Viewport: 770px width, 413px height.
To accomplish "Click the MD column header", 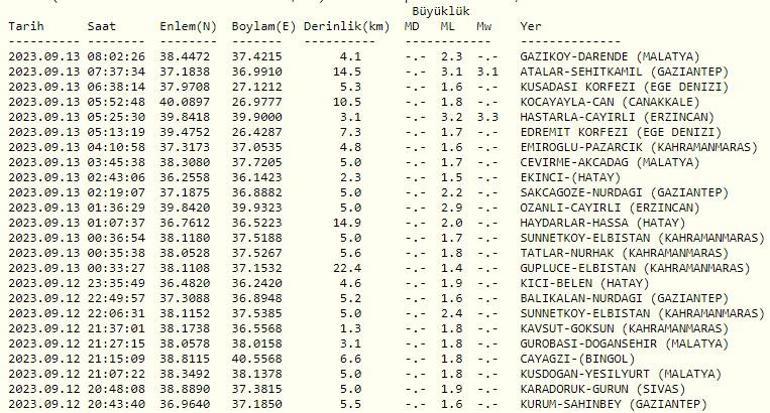I will click(x=412, y=26).
